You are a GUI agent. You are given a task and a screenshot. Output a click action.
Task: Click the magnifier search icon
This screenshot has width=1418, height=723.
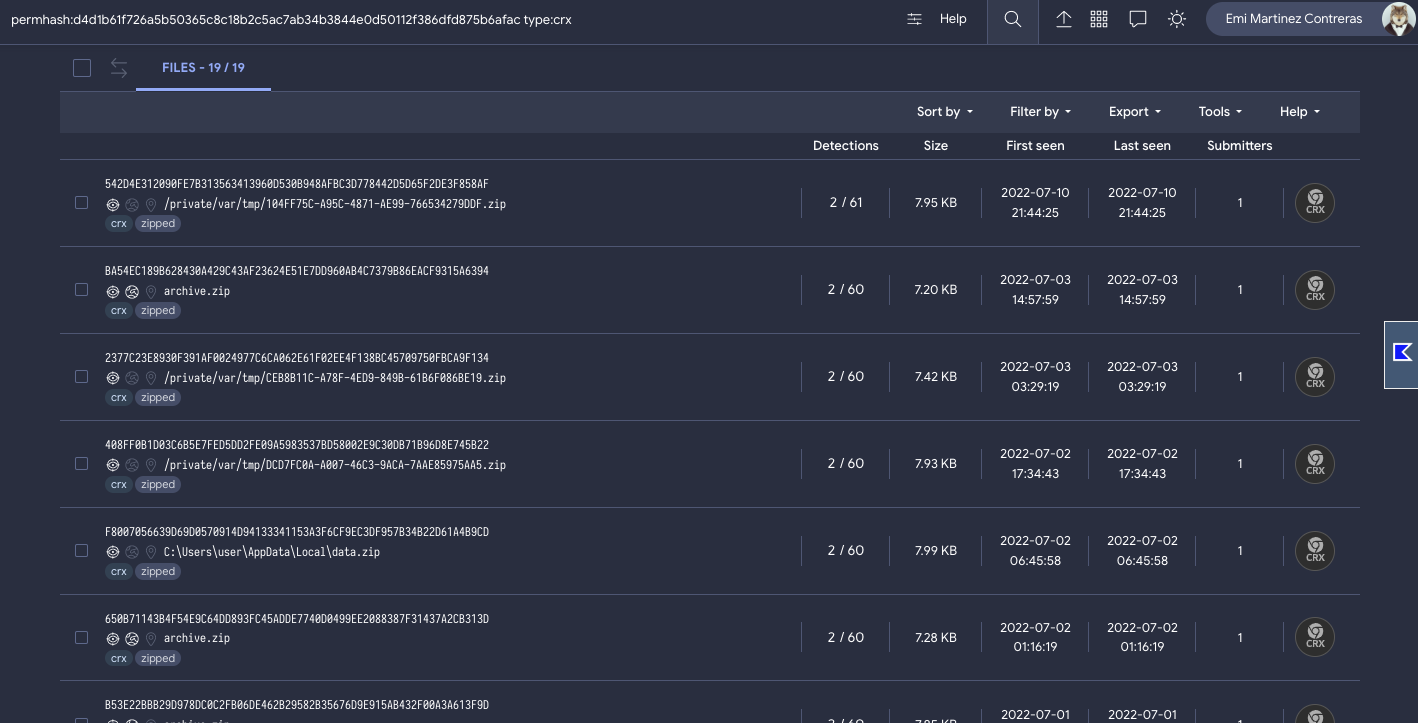(x=1013, y=20)
